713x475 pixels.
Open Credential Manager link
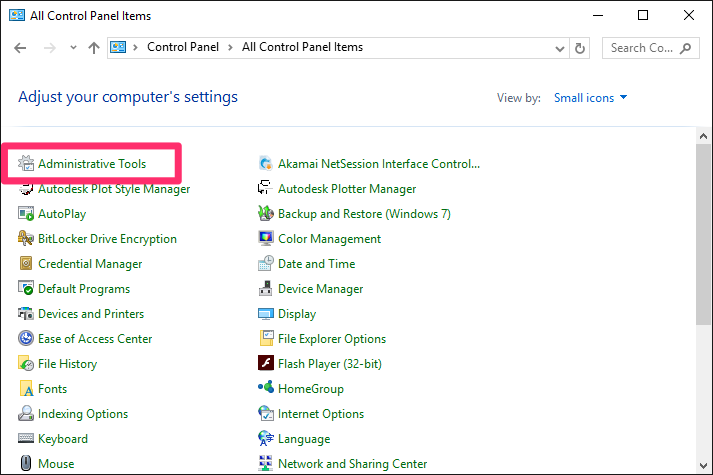click(90, 264)
